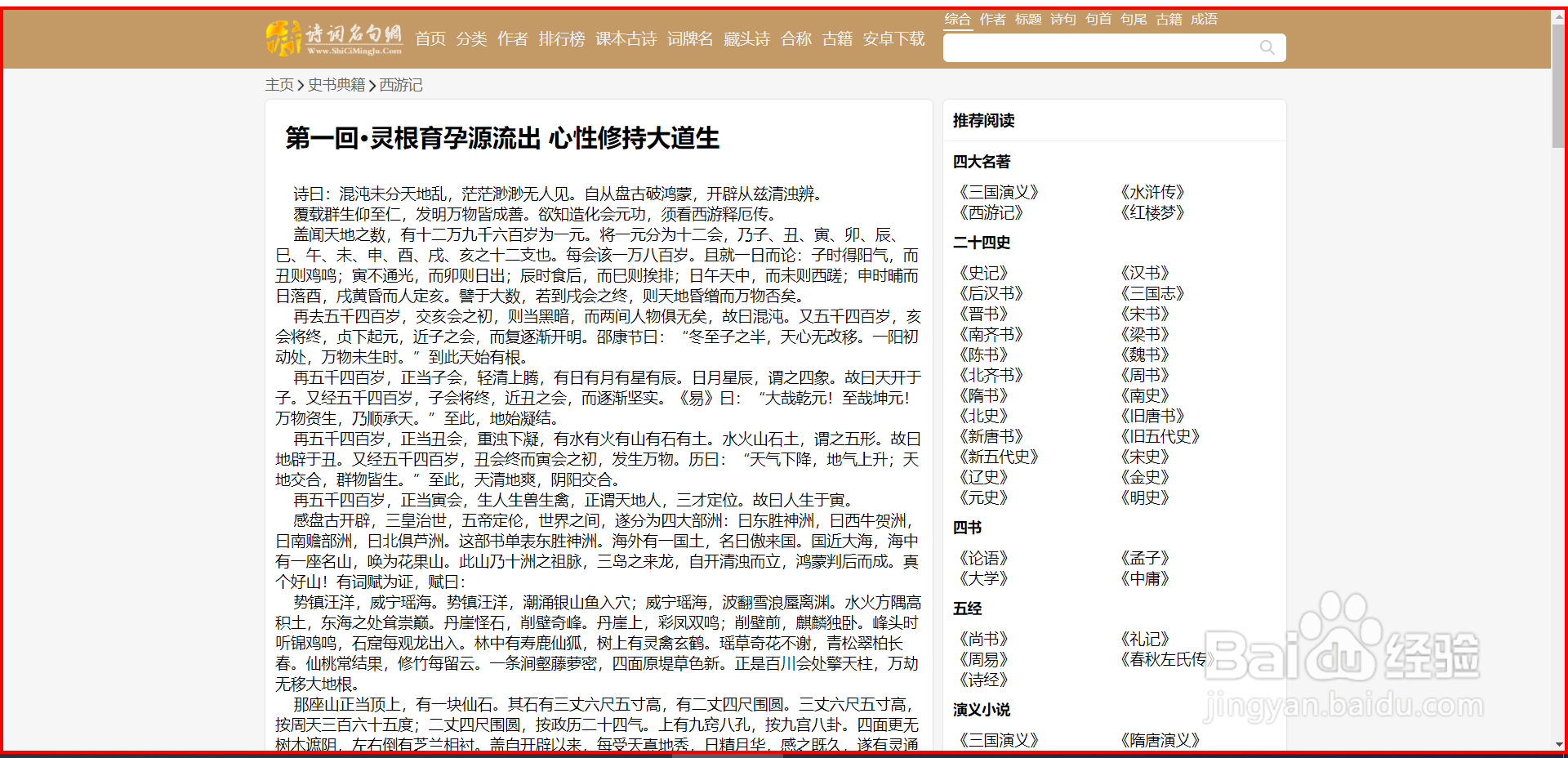Open 《大学》 link
Viewport: 1568px width, 758px height.
[x=984, y=578]
